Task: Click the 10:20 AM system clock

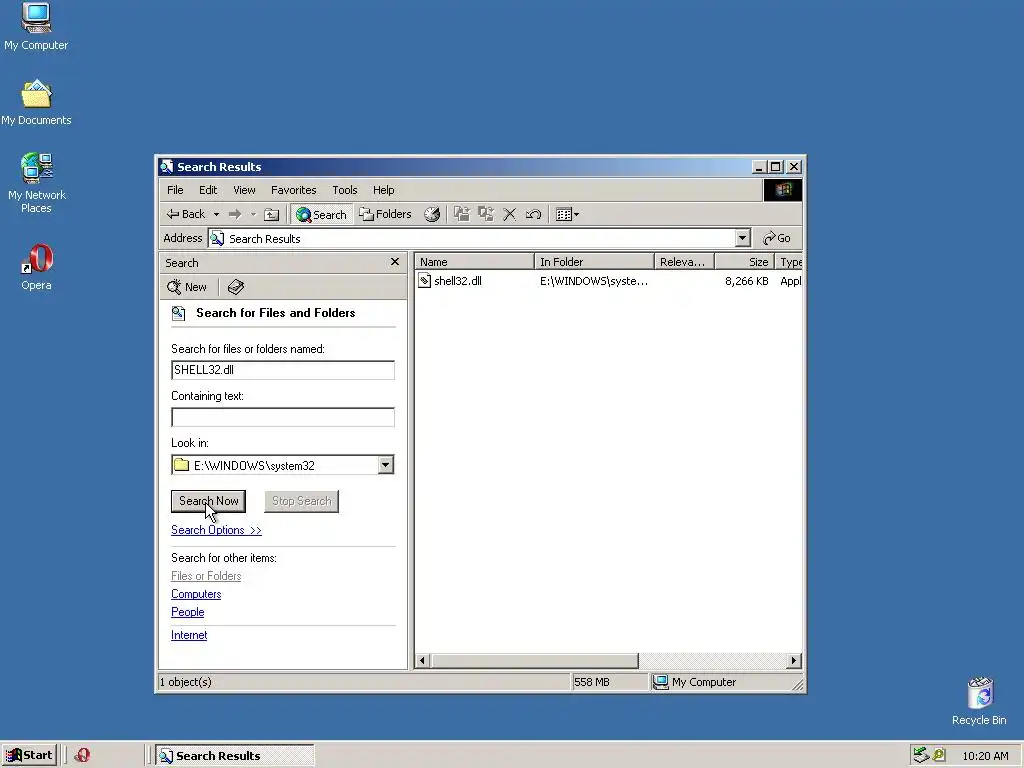Action: (x=985, y=756)
